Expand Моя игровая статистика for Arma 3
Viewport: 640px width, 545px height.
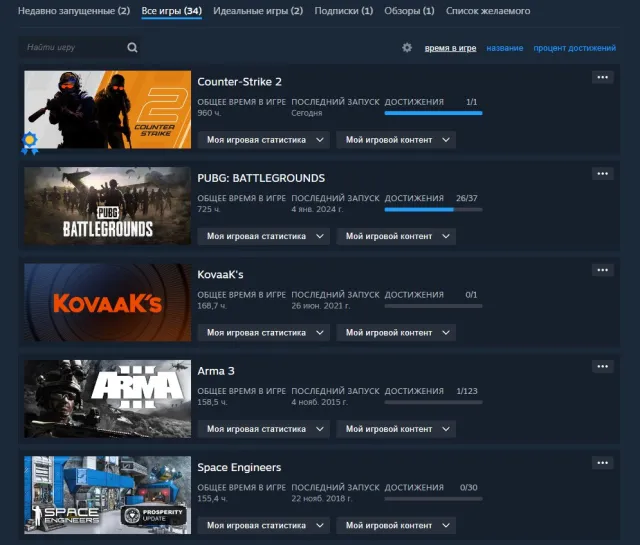264,429
